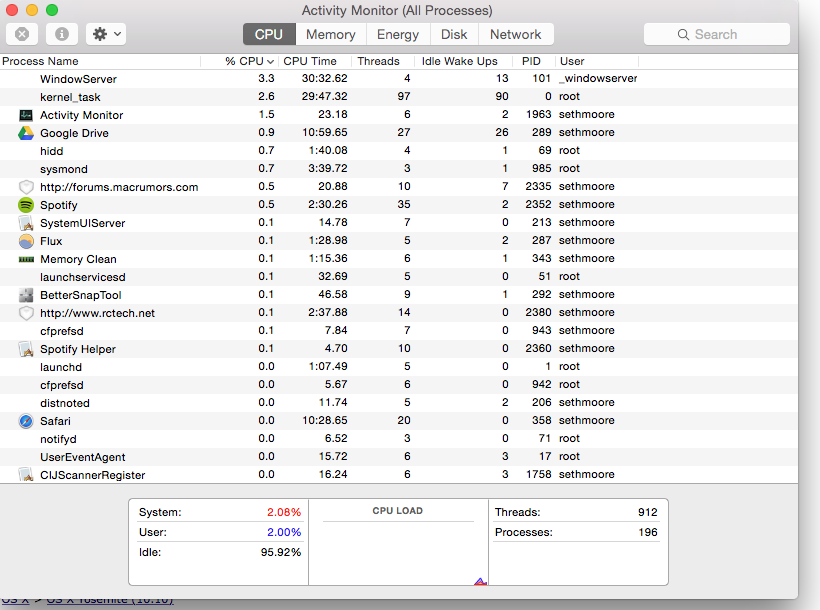Click the forums.macrumors.com shield icon
Screen dimensions: 820x610
click(x=26, y=187)
